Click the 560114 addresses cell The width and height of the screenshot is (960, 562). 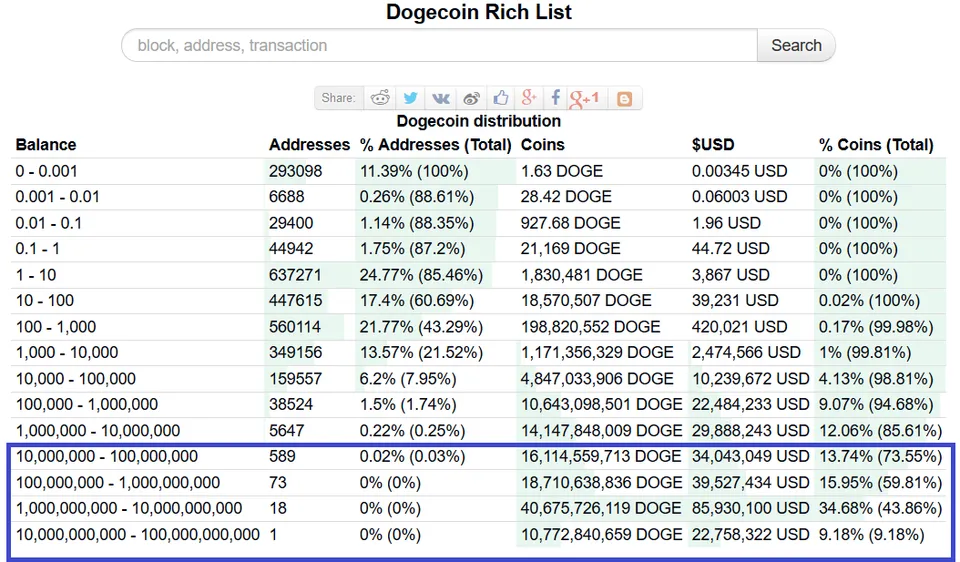click(x=294, y=327)
